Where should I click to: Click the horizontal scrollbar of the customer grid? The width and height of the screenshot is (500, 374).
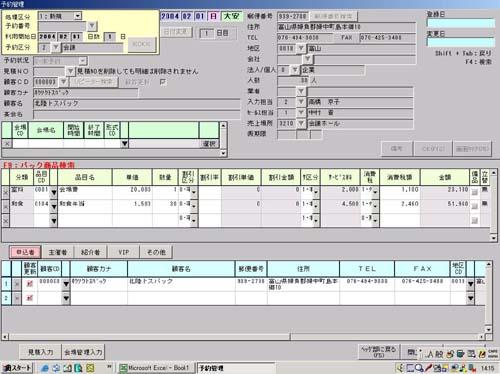(244, 337)
